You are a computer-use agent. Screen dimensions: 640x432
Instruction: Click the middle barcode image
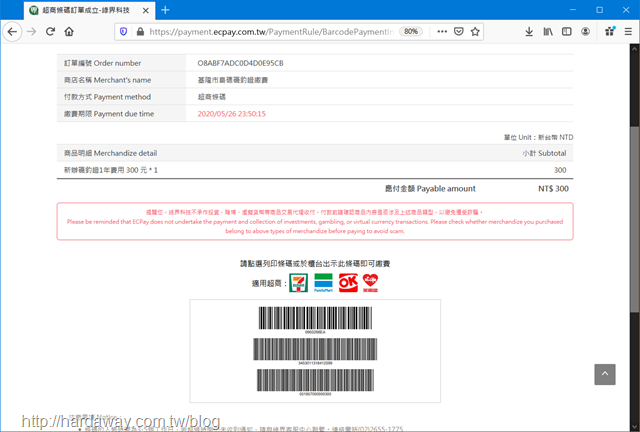315,351
